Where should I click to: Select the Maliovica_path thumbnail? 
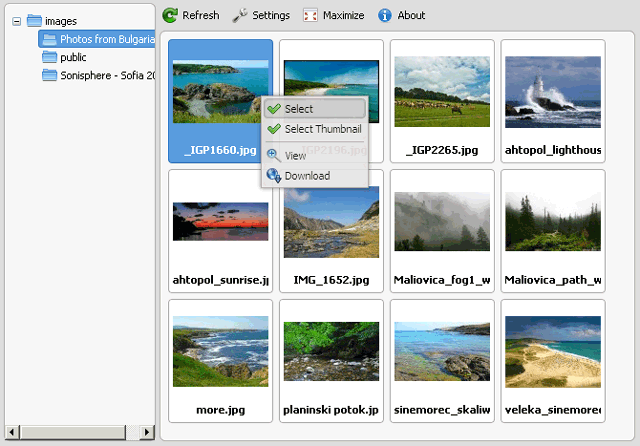553,222
